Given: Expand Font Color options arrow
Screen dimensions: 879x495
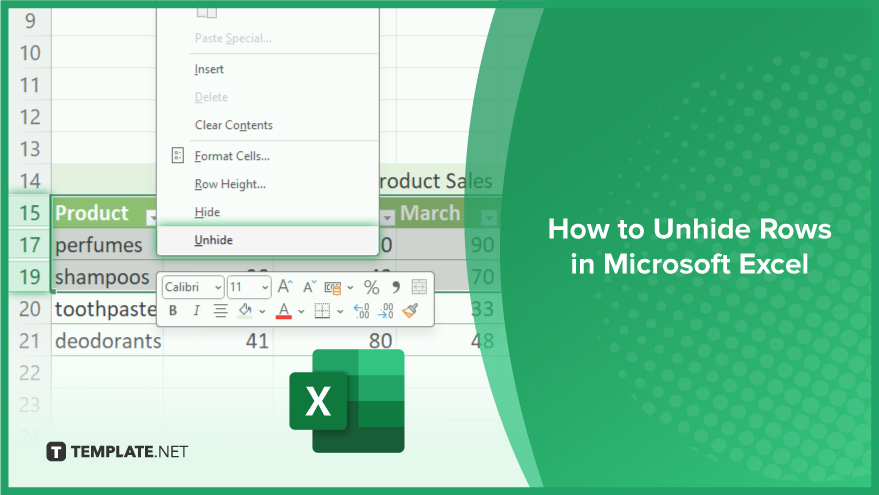Looking at the screenshot, I should [301, 311].
